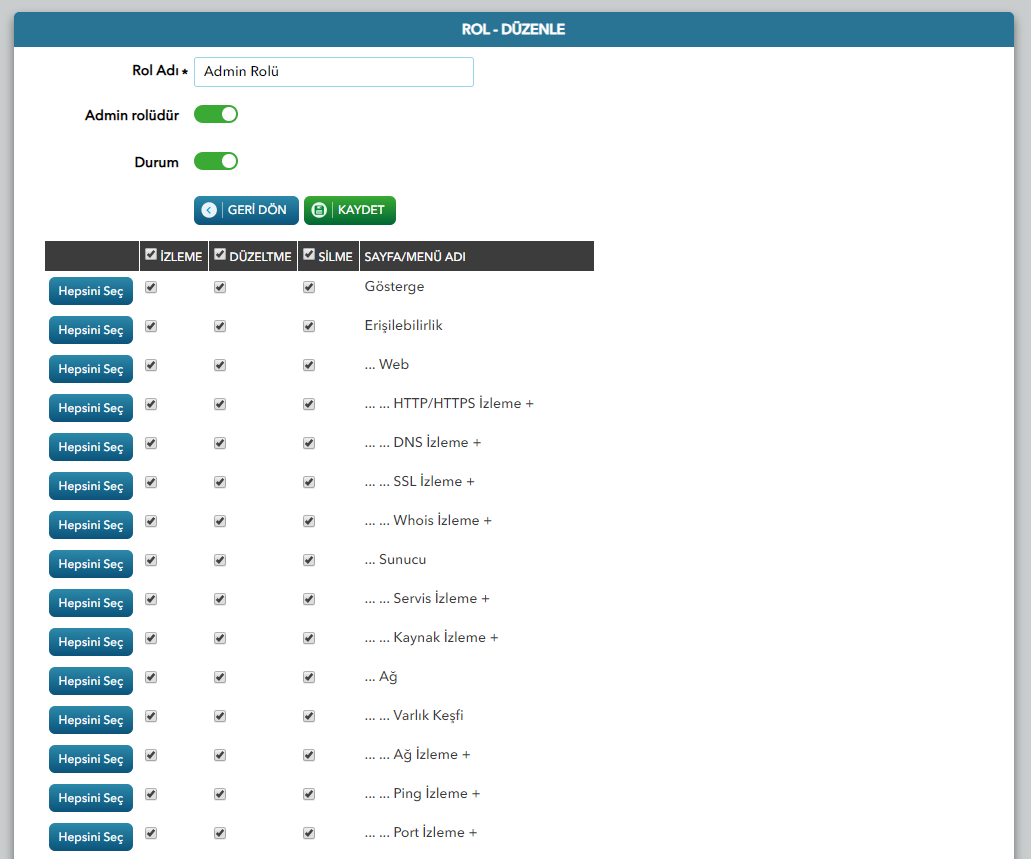1031x859 pixels.
Task: Click the ROL - DÜZENLE title bar
Action: tap(514, 29)
